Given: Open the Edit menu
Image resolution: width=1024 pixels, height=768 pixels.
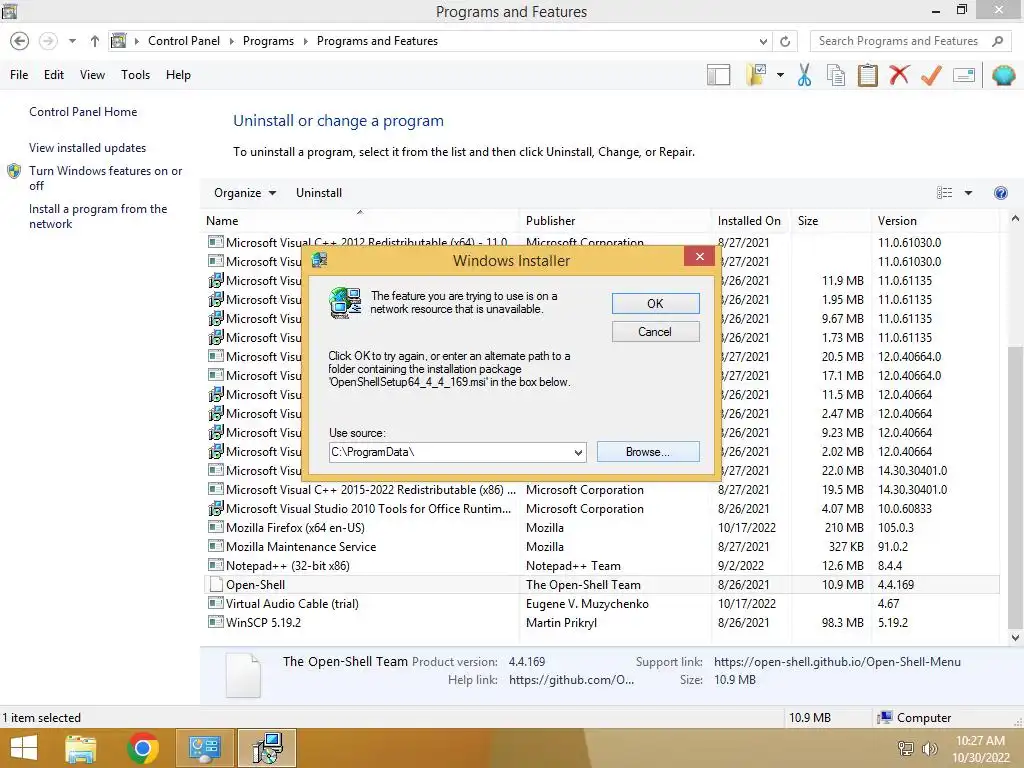Looking at the screenshot, I should click(54, 75).
